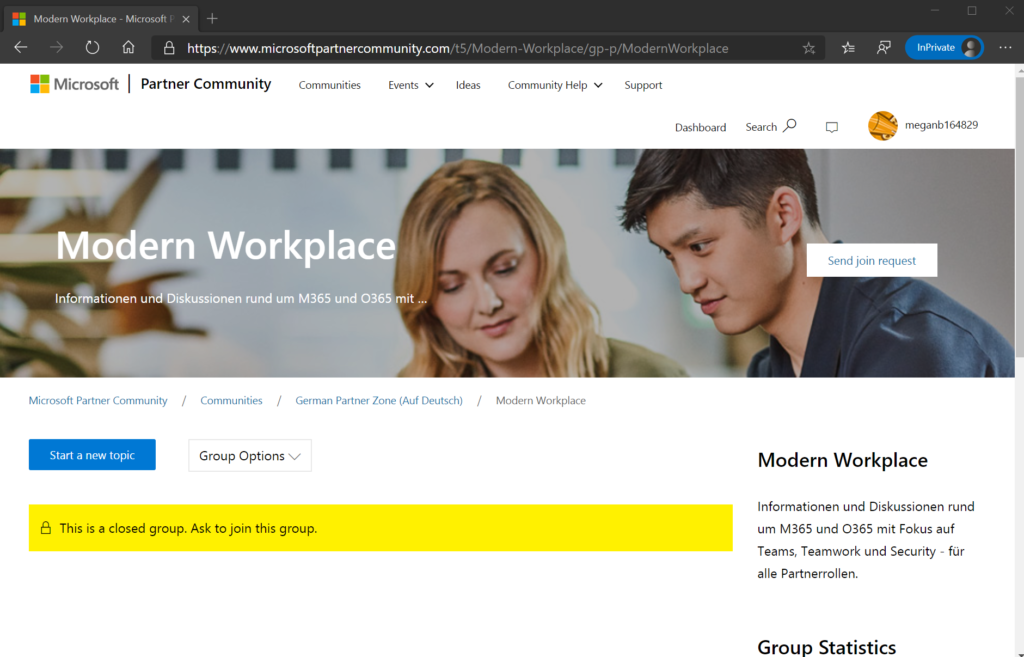
Task: Open browser settings and more menu
Action: [1006, 48]
